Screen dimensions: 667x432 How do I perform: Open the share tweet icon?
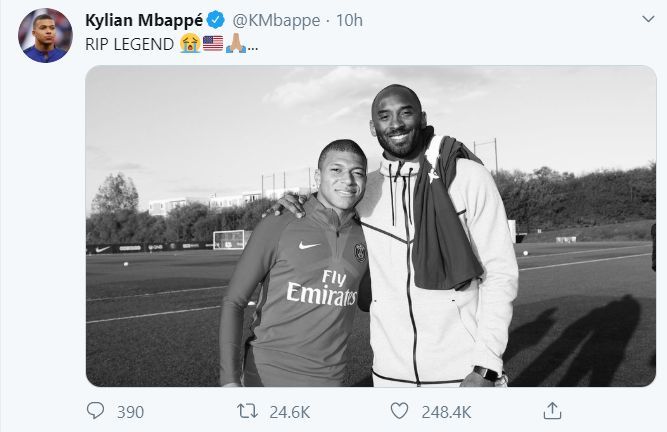(551, 411)
